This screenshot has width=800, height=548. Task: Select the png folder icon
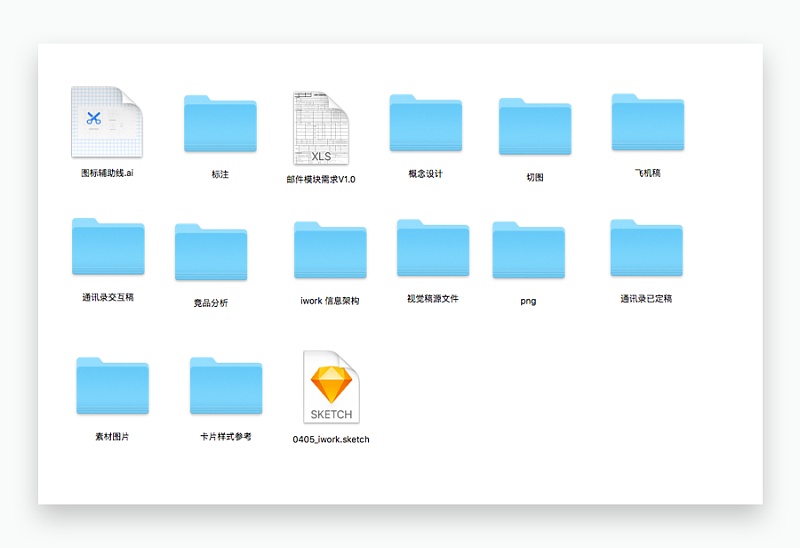[x=528, y=250]
